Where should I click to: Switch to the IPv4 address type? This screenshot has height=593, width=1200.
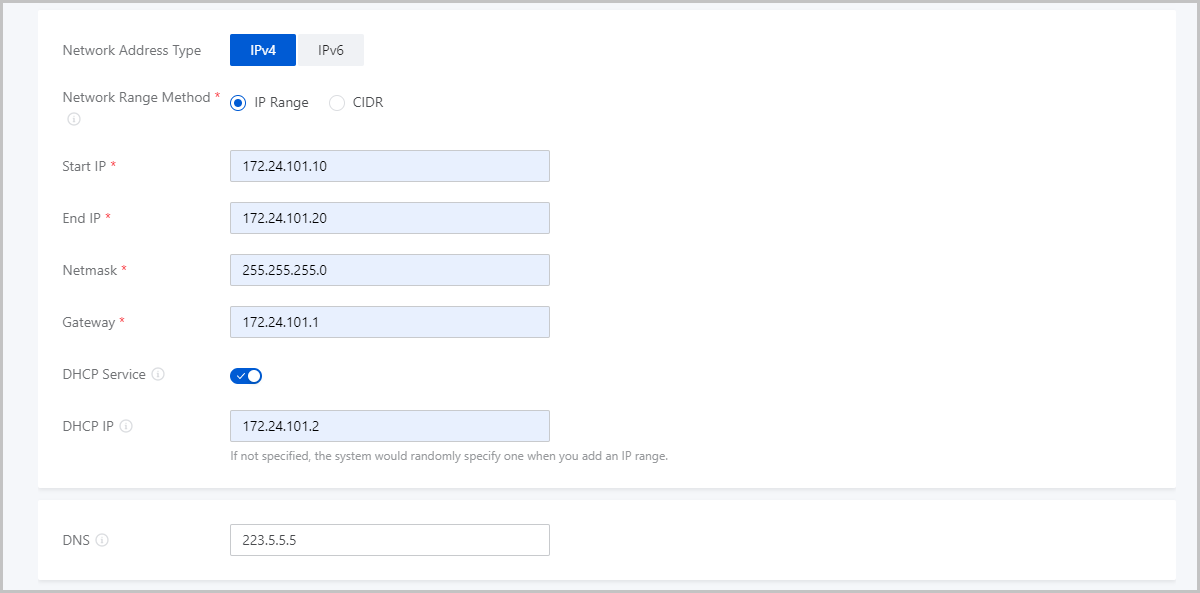point(263,50)
